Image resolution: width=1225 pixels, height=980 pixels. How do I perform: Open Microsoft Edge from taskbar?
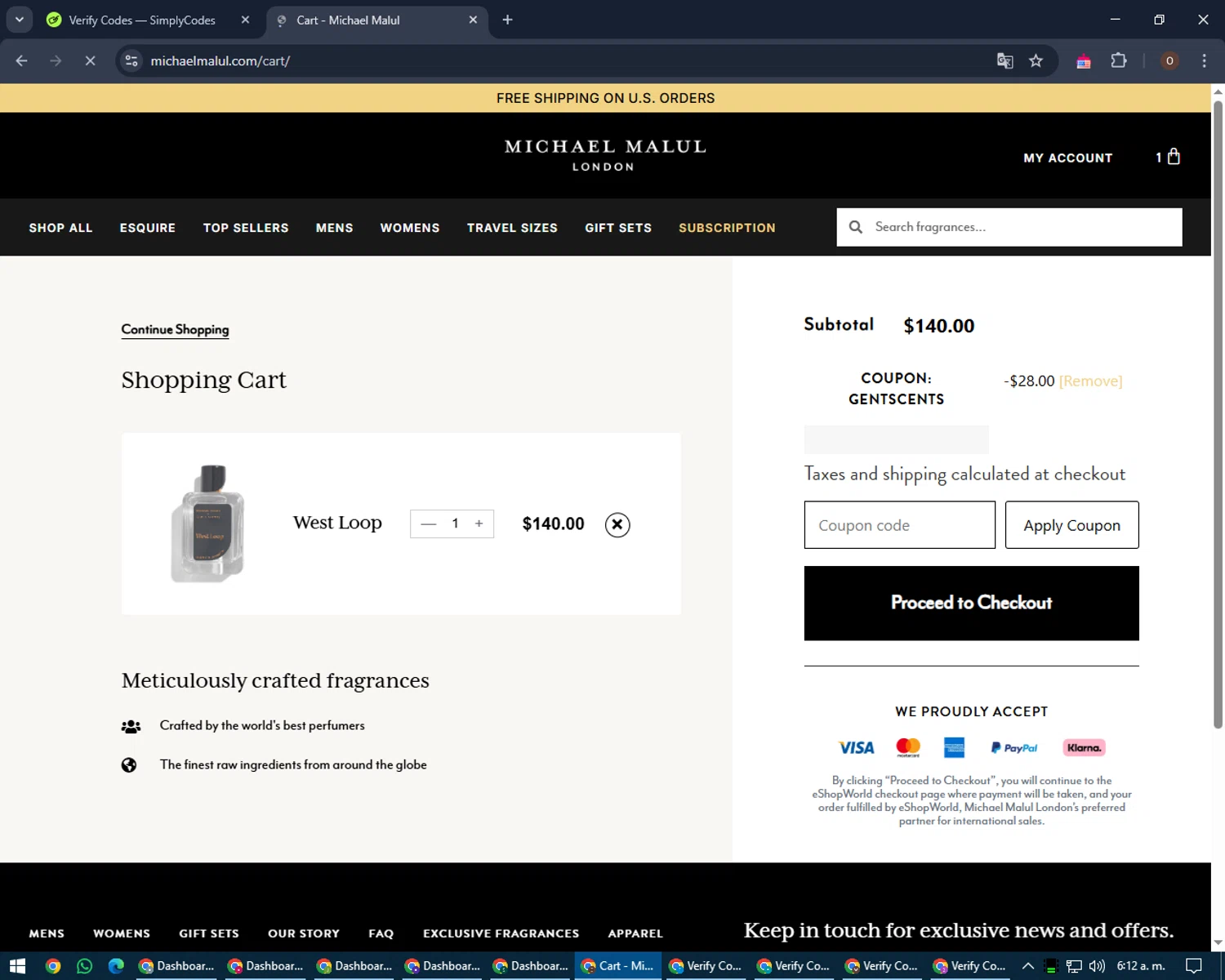pos(116,966)
